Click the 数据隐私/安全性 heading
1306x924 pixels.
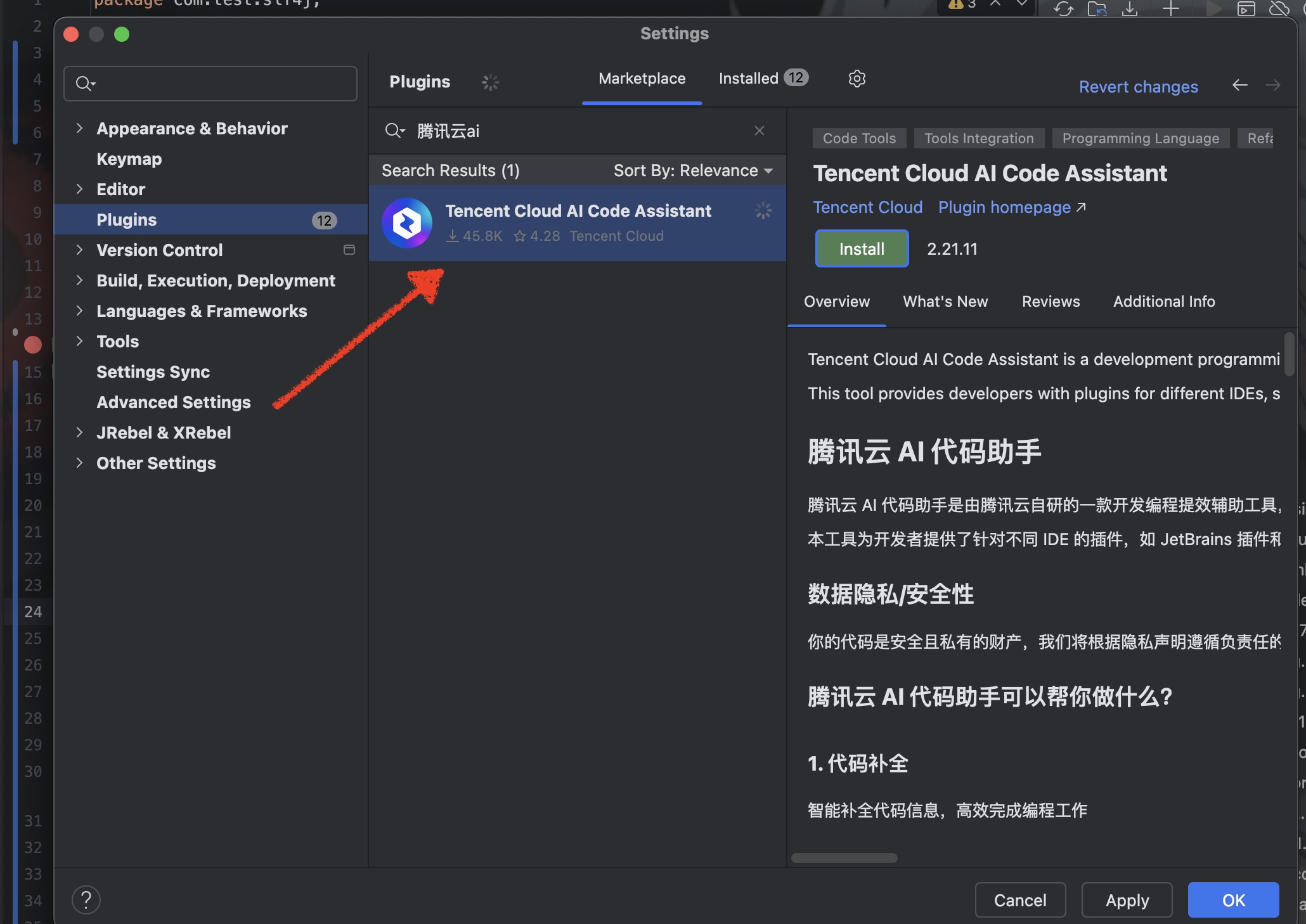pos(891,594)
